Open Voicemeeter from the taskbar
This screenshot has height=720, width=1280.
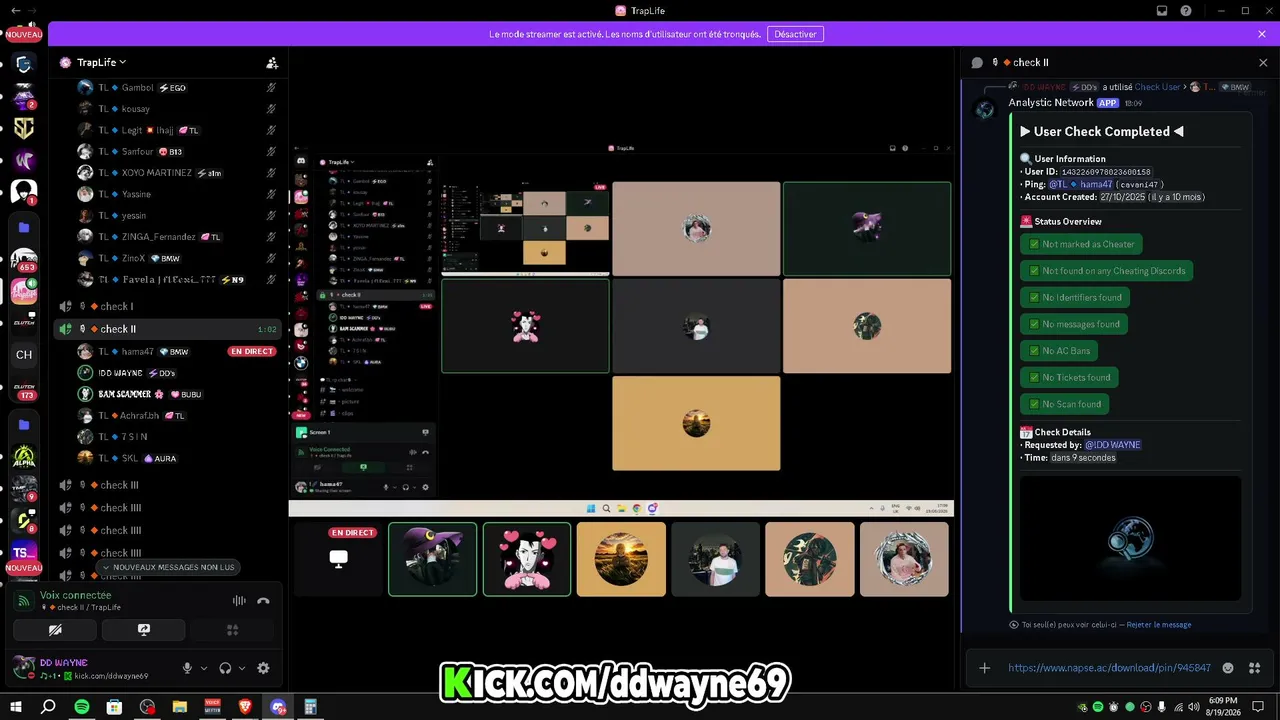tap(213, 707)
